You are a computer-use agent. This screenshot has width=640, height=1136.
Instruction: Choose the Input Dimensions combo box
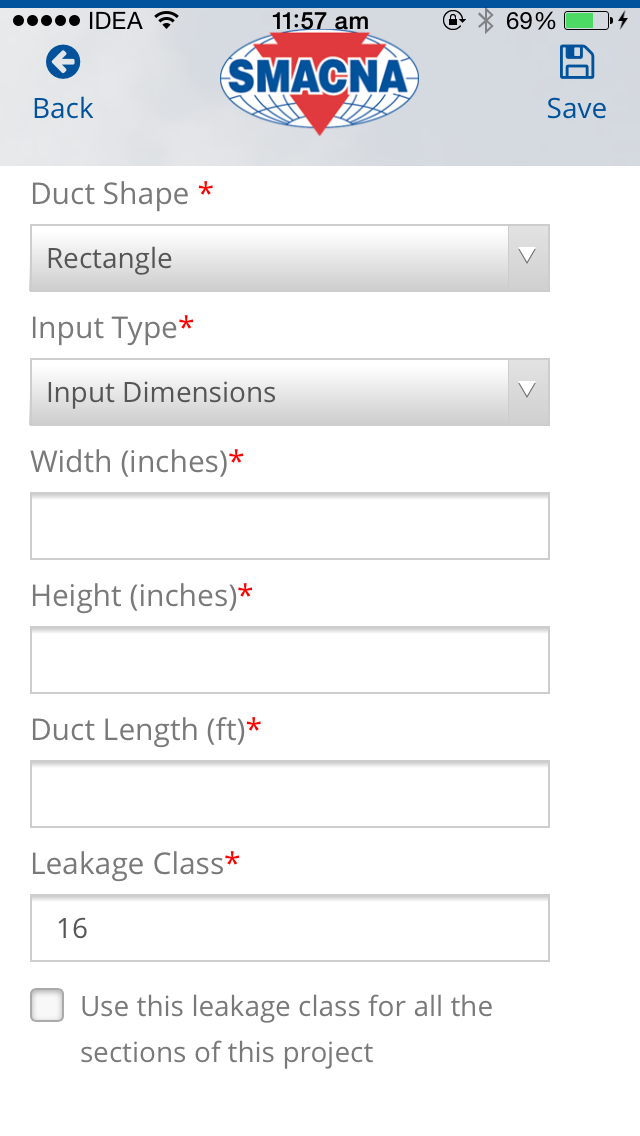(289, 392)
